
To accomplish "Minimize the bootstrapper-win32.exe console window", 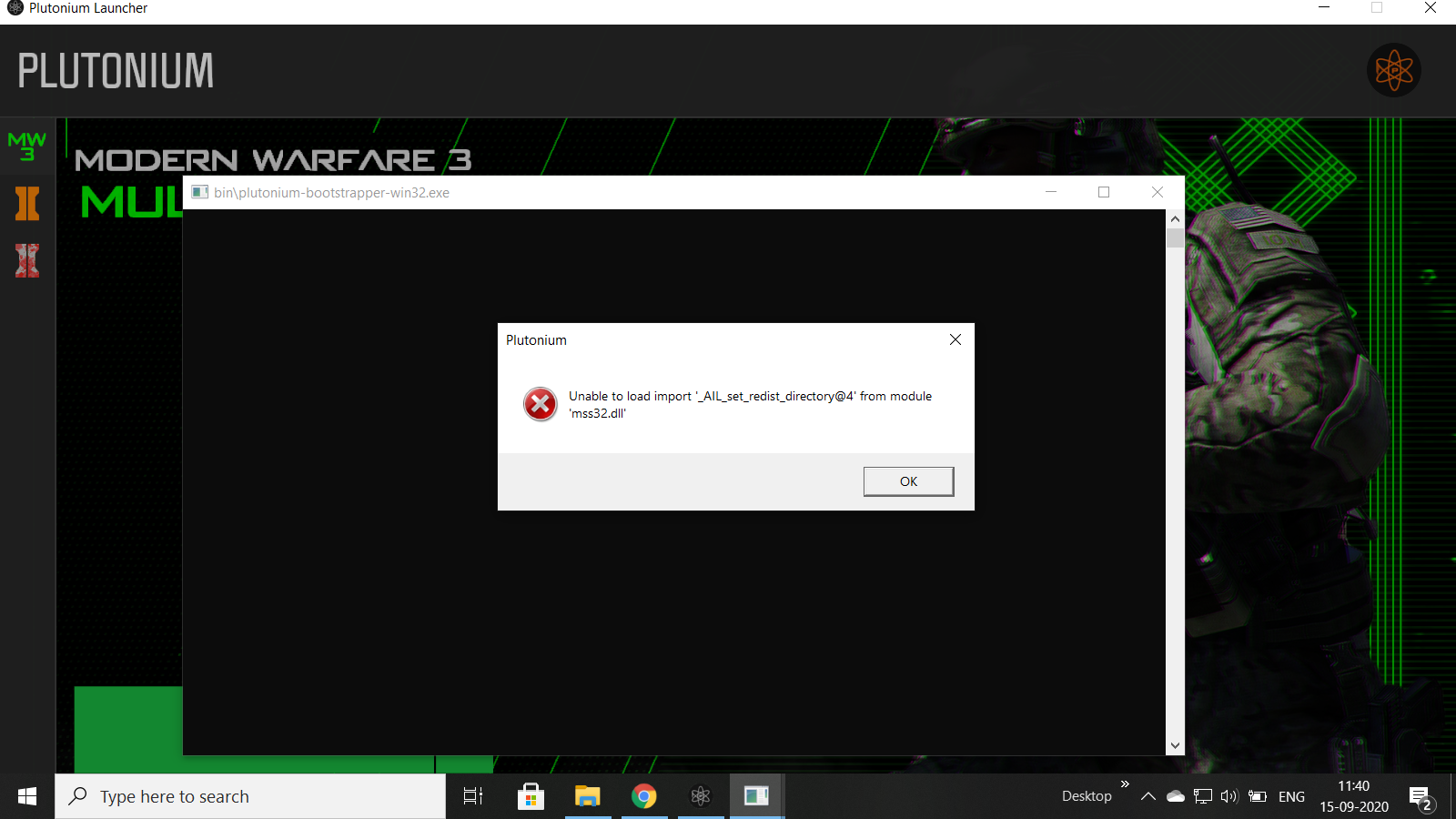I will tap(1051, 192).
